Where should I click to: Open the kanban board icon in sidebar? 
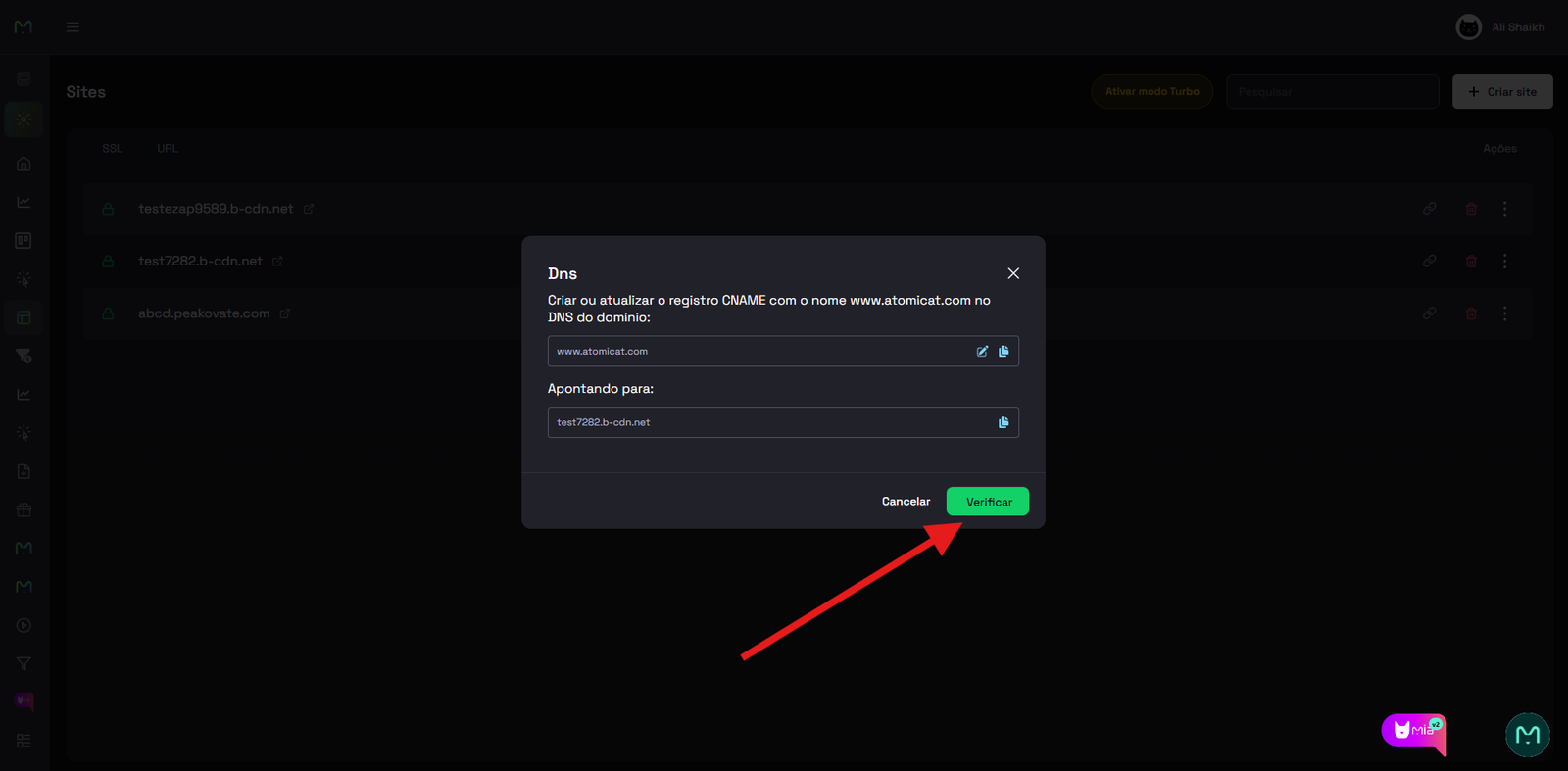point(24,240)
